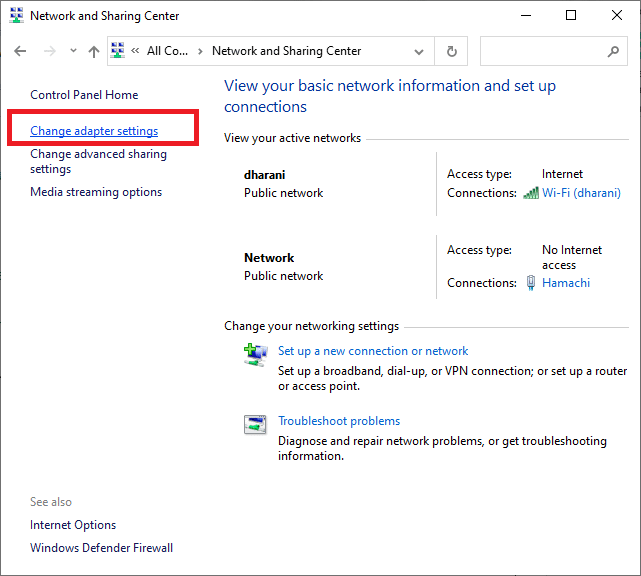Screen dimensions: 641x576
Task: Click the Hamachi adapter icon
Action: pyautogui.click(x=531, y=283)
